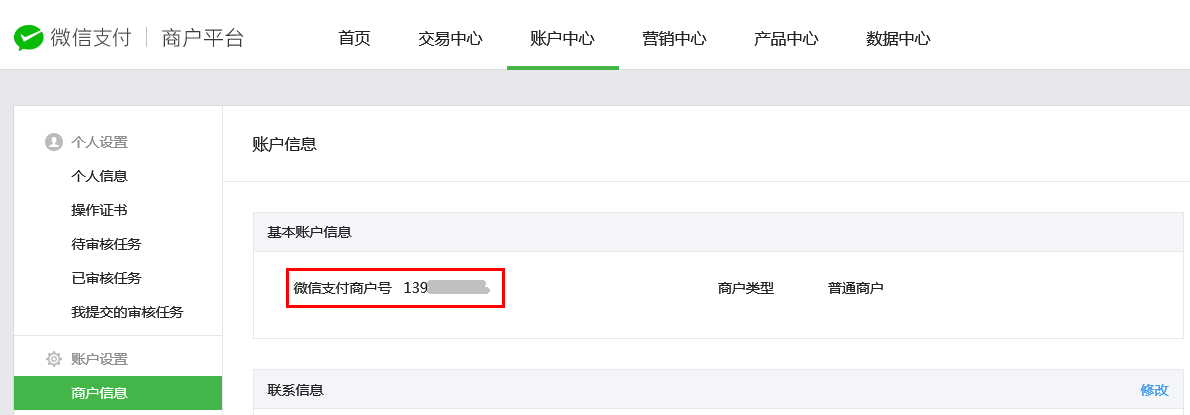Open 待审核任务 in the sidebar
1190x415 pixels.
106,244
